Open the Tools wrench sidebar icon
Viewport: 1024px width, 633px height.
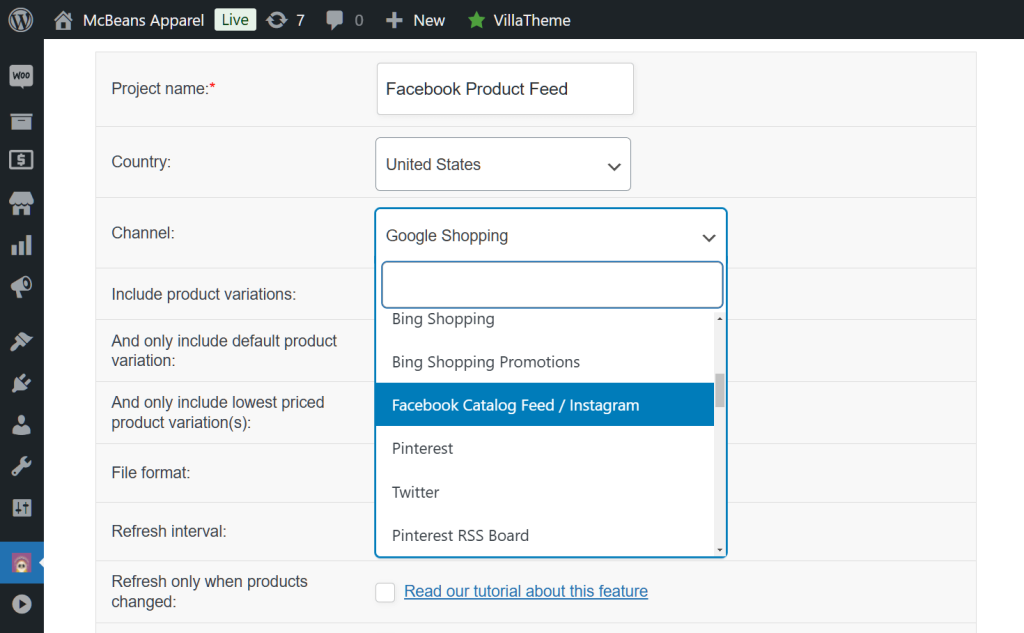pyautogui.click(x=20, y=465)
